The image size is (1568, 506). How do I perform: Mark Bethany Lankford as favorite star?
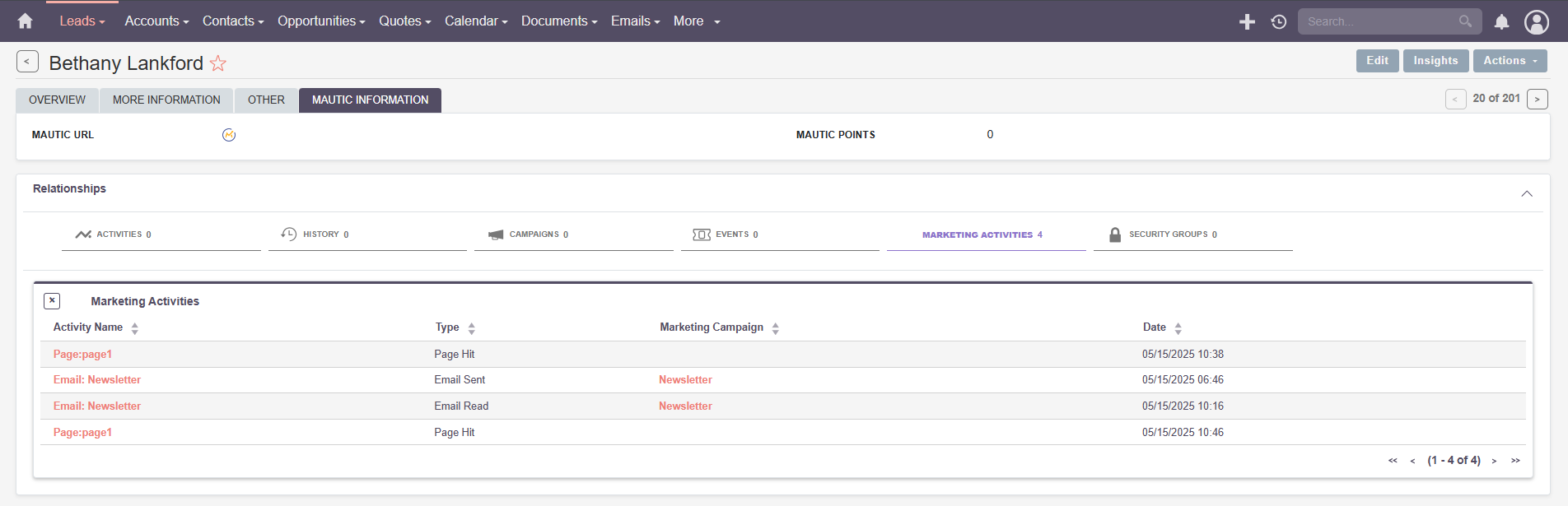point(218,63)
